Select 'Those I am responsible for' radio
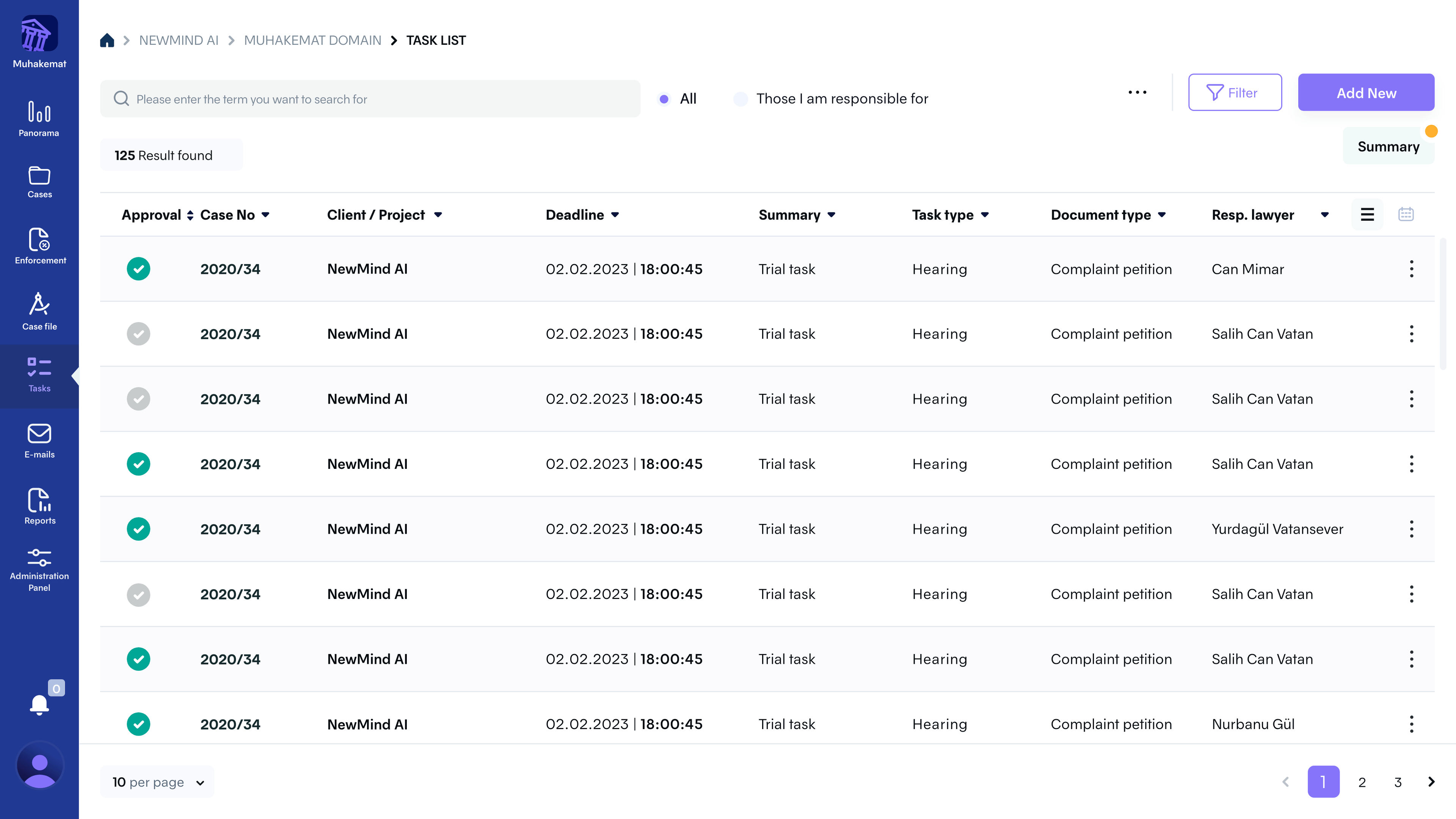Image resolution: width=1456 pixels, height=819 pixels. 741,99
